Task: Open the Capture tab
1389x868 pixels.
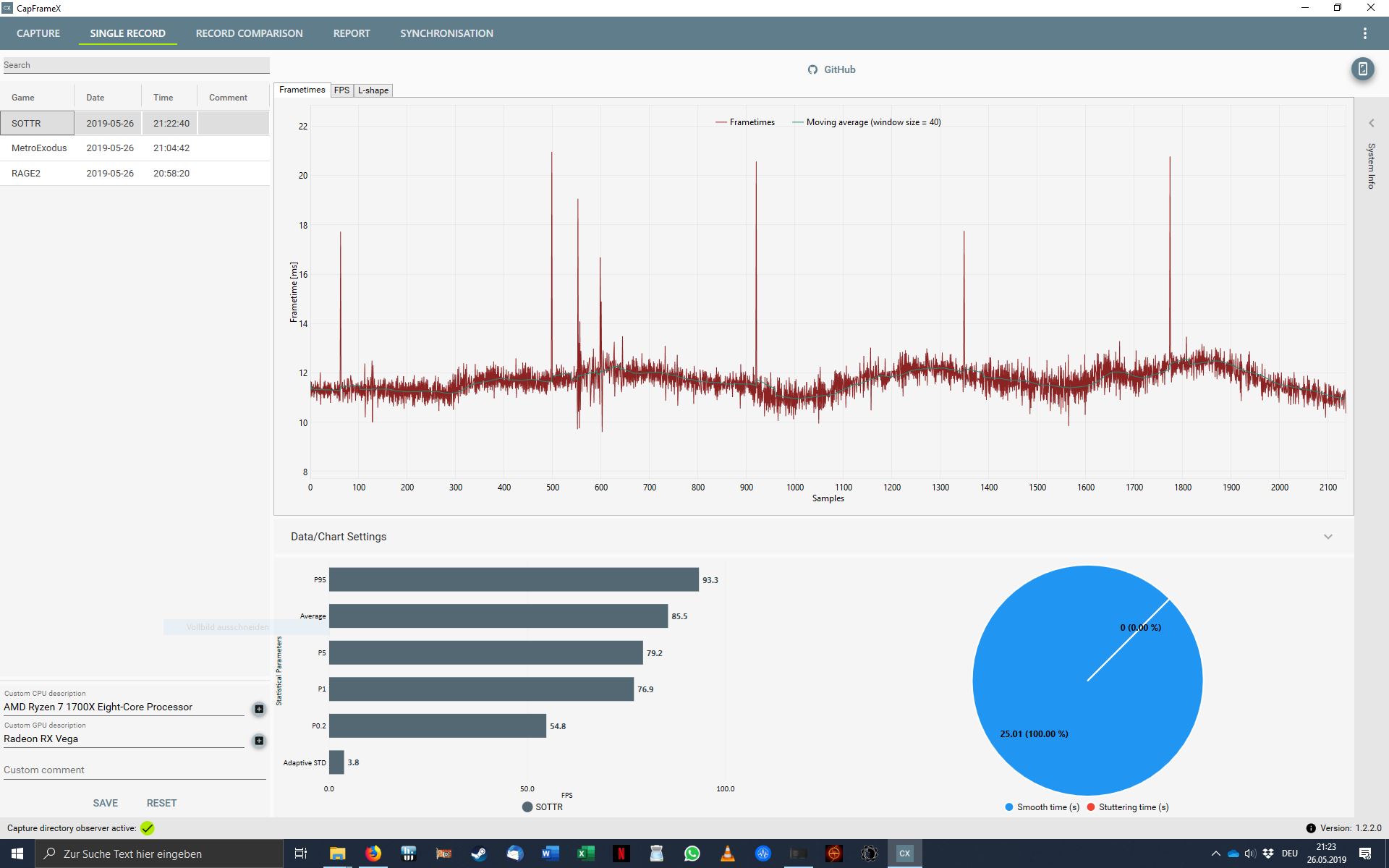Action: click(38, 33)
